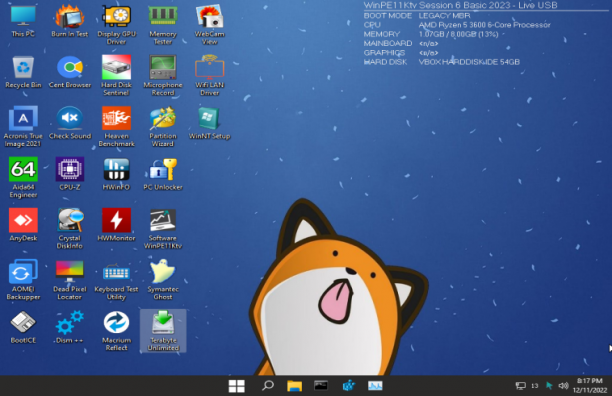This screenshot has width=612, height=396.
Task: Open File Explorer from the taskbar
Action: click(295, 386)
